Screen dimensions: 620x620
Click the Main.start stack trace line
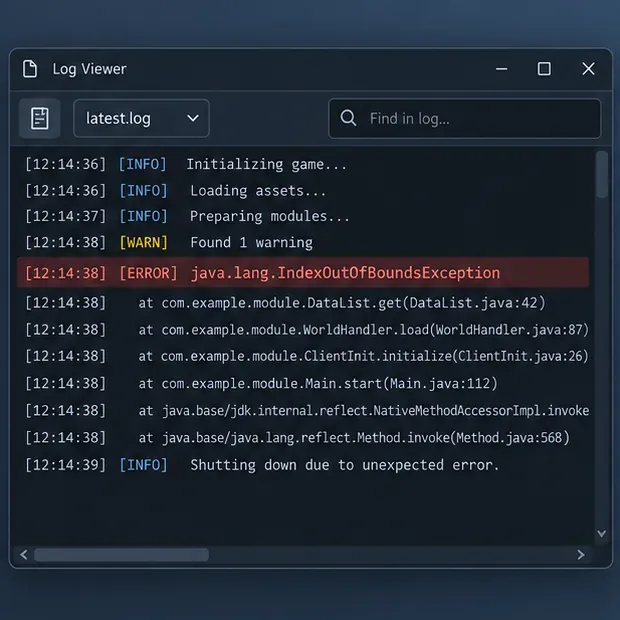point(261,384)
